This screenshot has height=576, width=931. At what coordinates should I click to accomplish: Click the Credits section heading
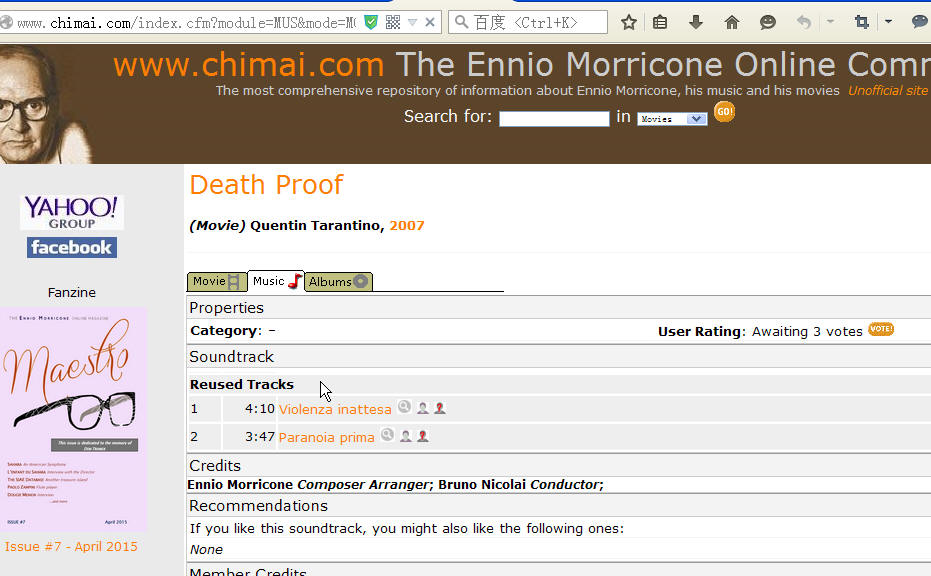click(x=215, y=466)
